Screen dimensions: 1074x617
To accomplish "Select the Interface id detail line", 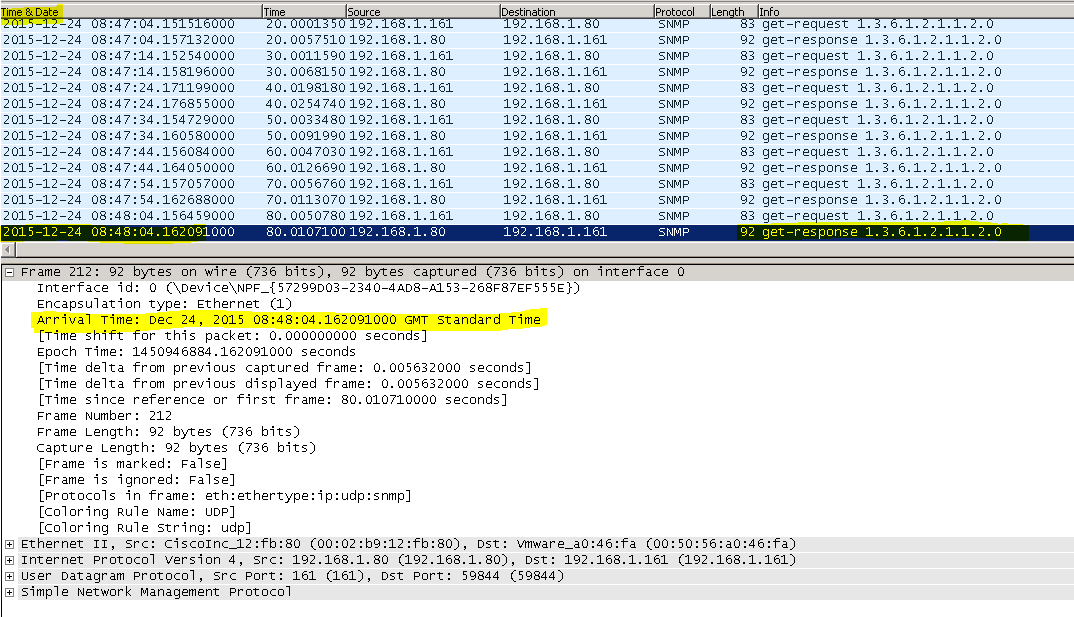I will 308,288.
